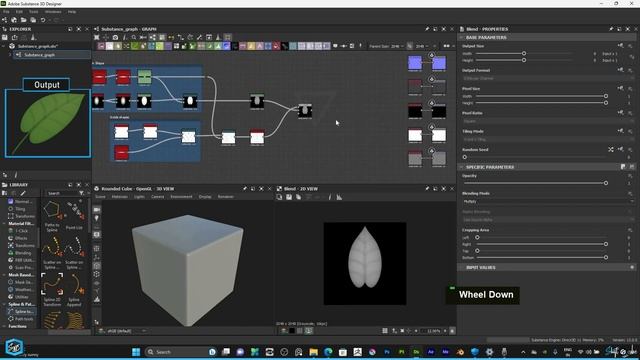The width and height of the screenshot is (640, 360).
Task: Click the info icon in Graph toolbar
Action: coord(125,37)
